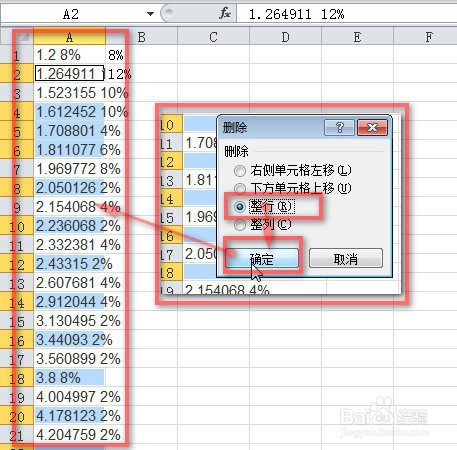This screenshot has height=450, width=457.
Task: Click cell containing '4.204759 2%'
Action: [69, 435]
